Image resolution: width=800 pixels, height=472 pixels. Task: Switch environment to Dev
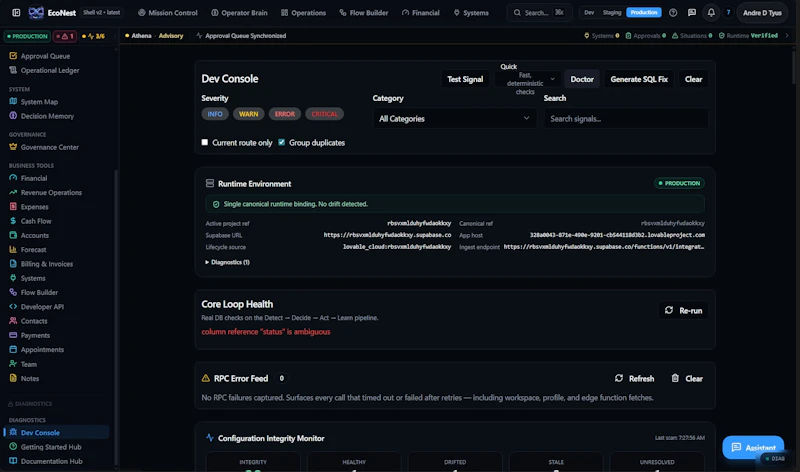coord(589,12)
